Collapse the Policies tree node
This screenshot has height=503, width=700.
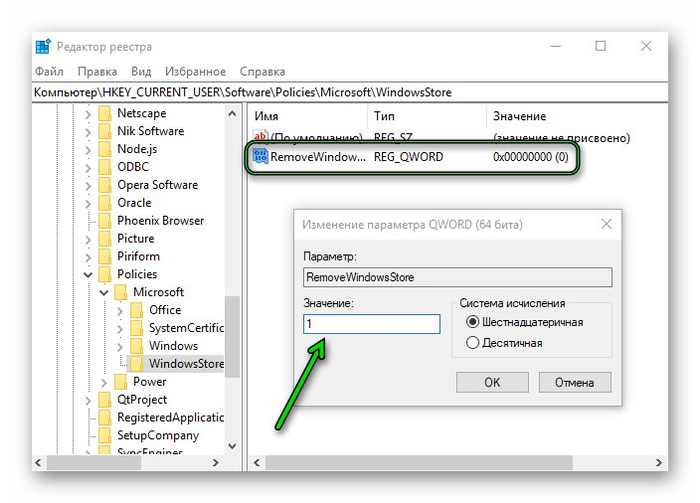88,274
